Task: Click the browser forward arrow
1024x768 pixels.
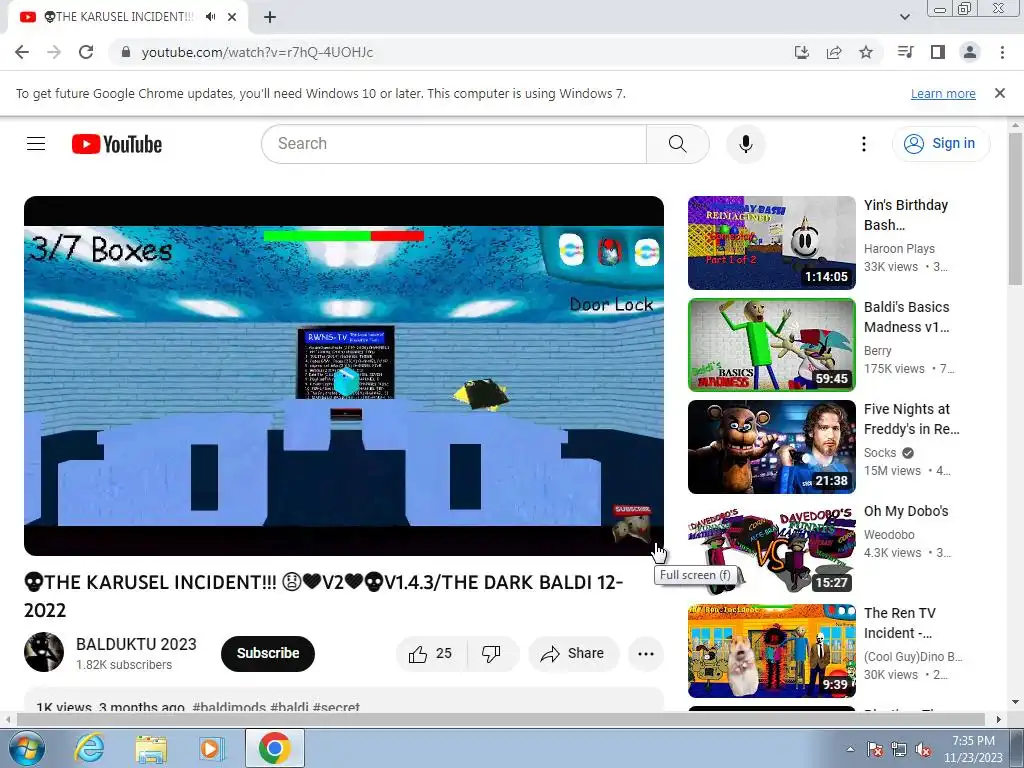Action: (54, 52)
